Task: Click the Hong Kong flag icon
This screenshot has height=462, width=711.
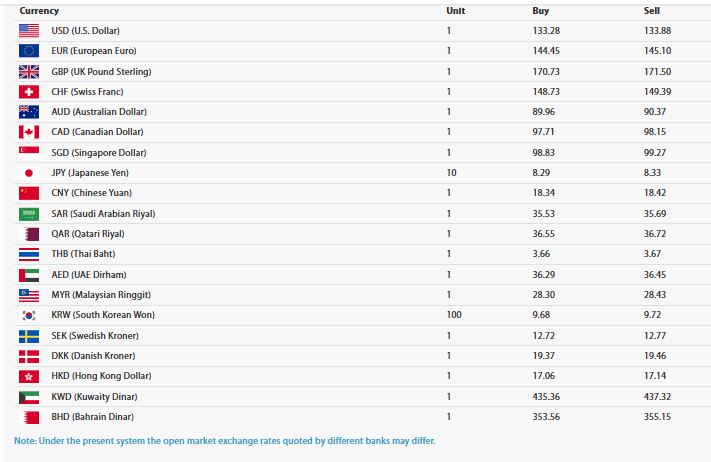Action: (29, 376)
